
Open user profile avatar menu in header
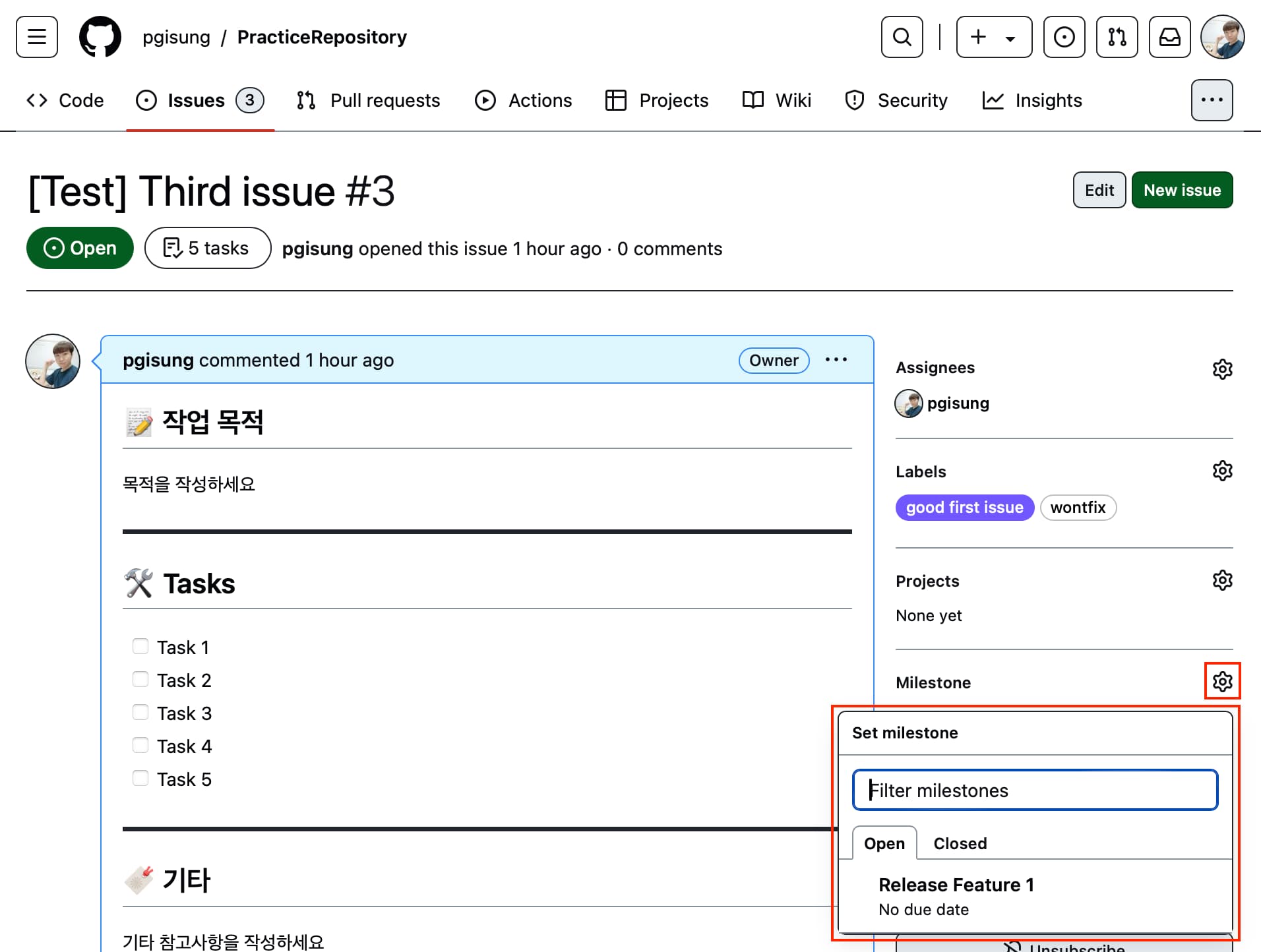(1223, 37)
